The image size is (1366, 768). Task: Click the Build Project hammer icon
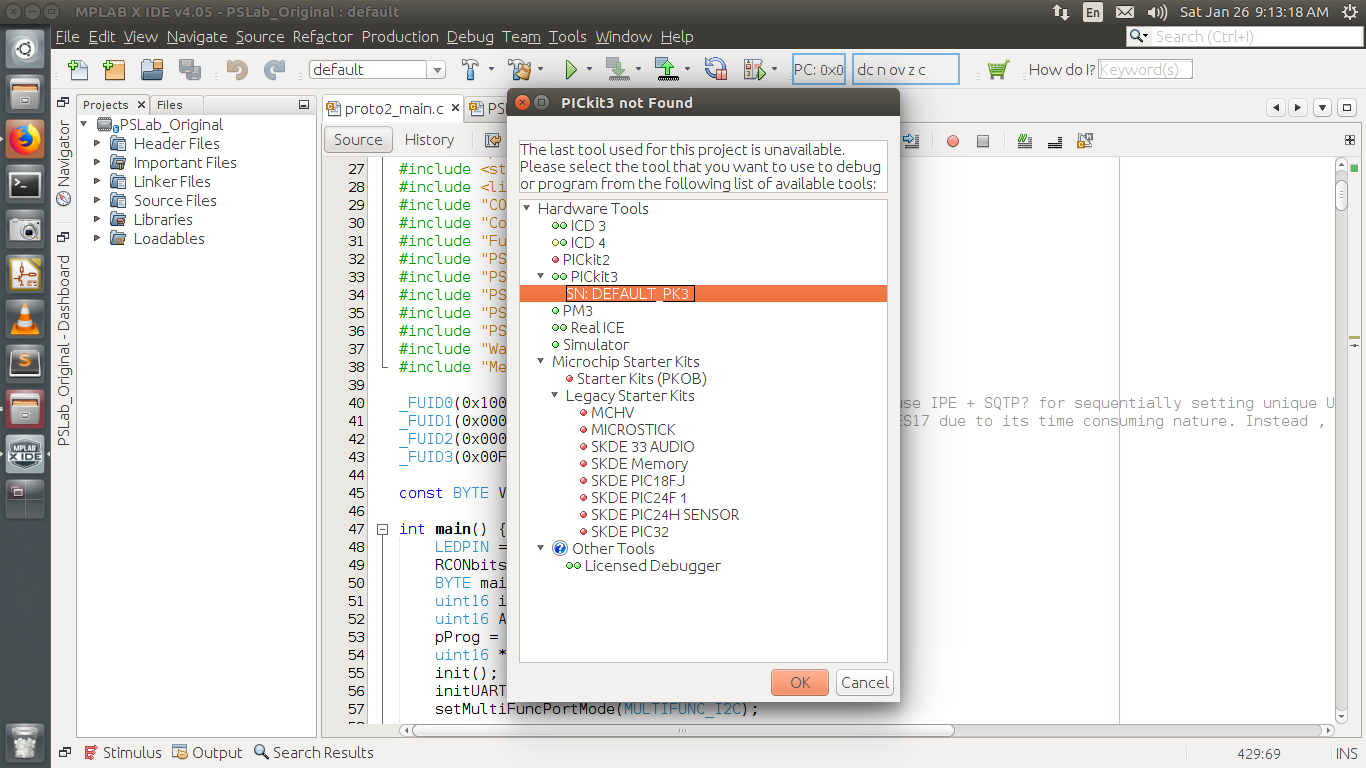pos(471,70)
